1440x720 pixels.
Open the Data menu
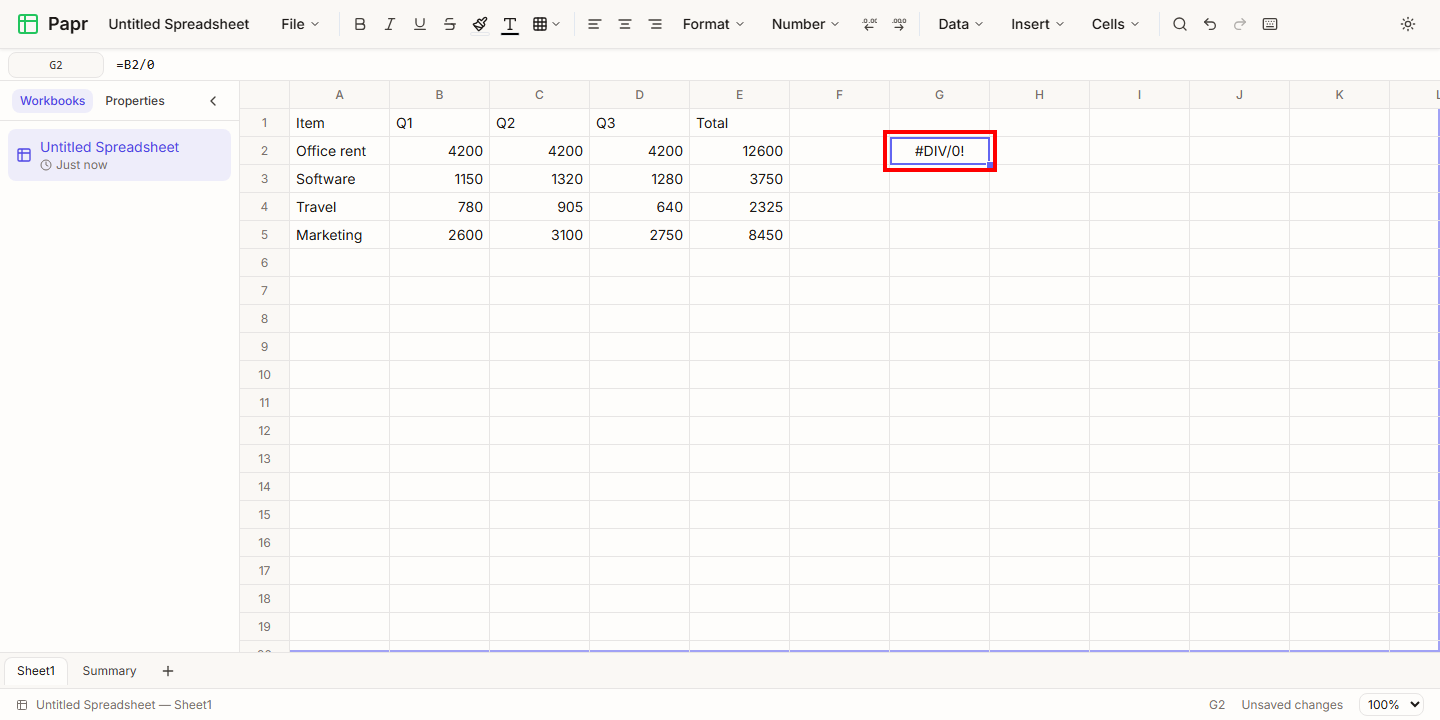pyautogui.click(x=961, y=24)
